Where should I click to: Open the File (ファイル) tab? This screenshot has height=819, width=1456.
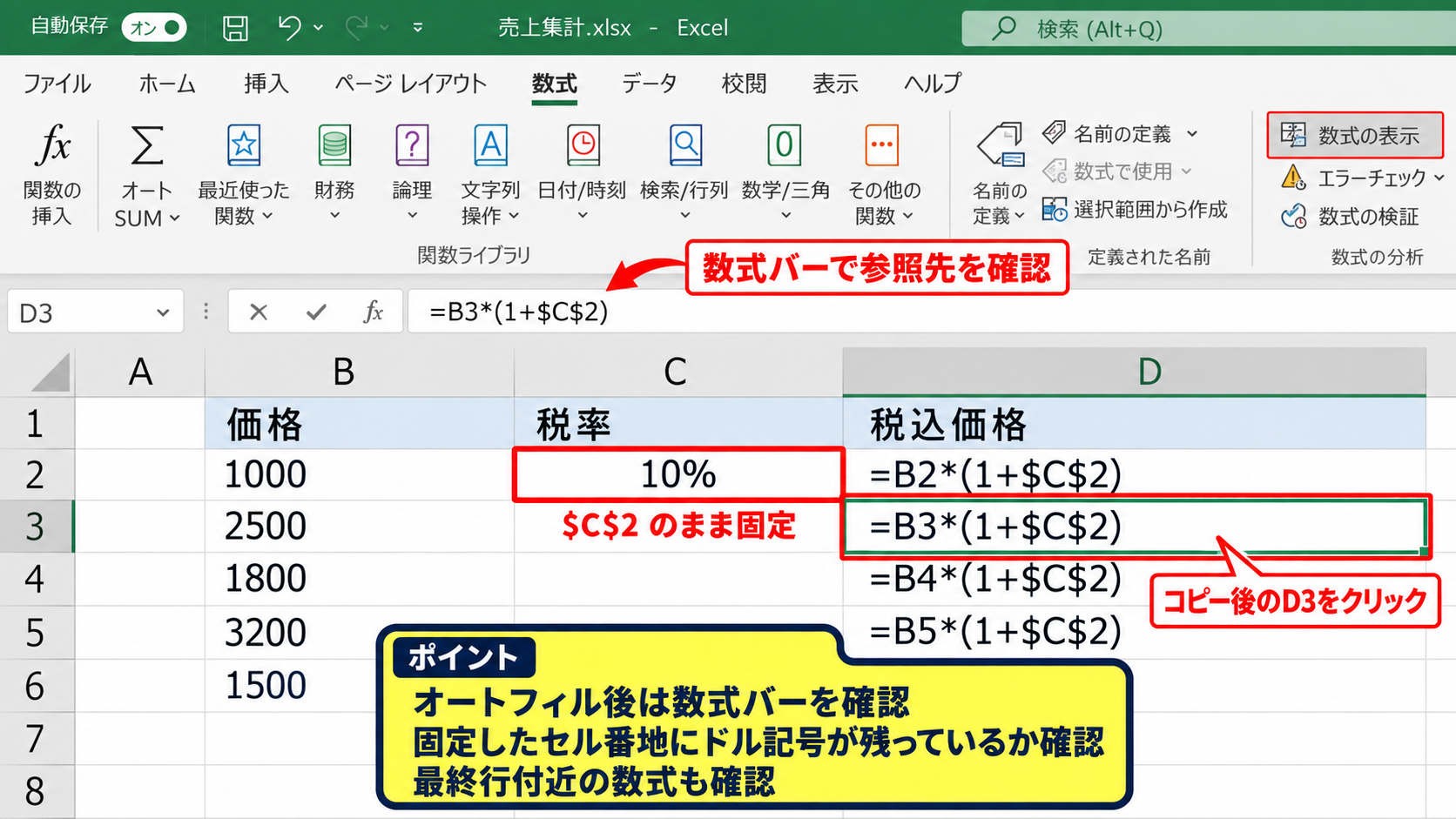(x=57, y=84)
